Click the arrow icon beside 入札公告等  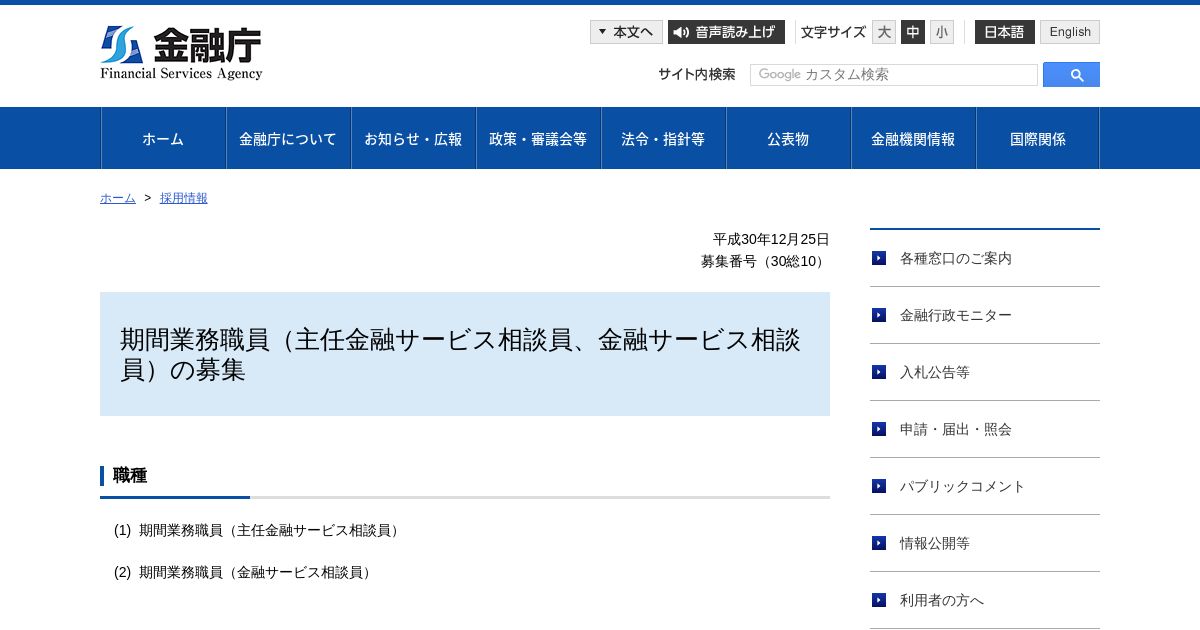[879, 372]
